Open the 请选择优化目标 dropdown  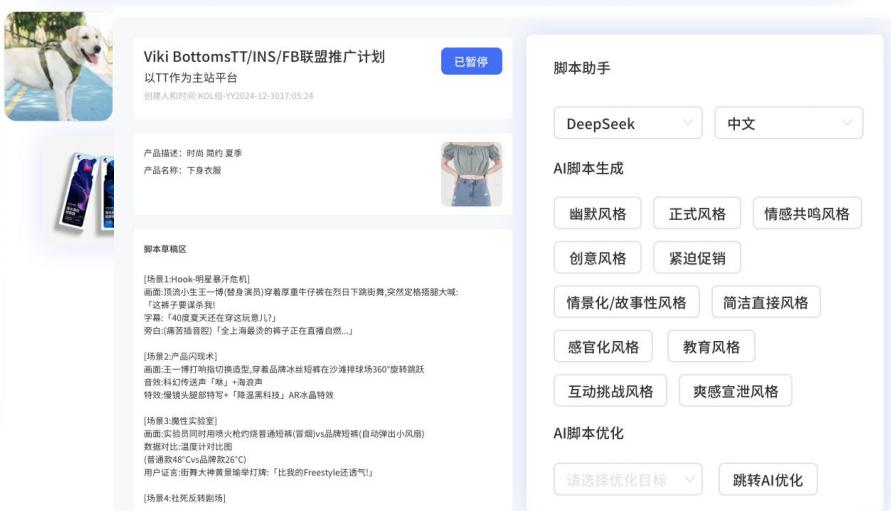(627, 480)
